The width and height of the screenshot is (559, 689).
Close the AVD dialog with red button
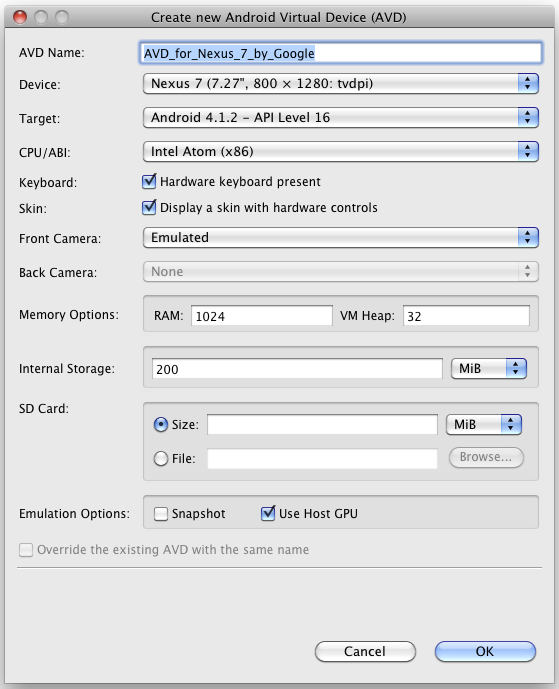20,17
